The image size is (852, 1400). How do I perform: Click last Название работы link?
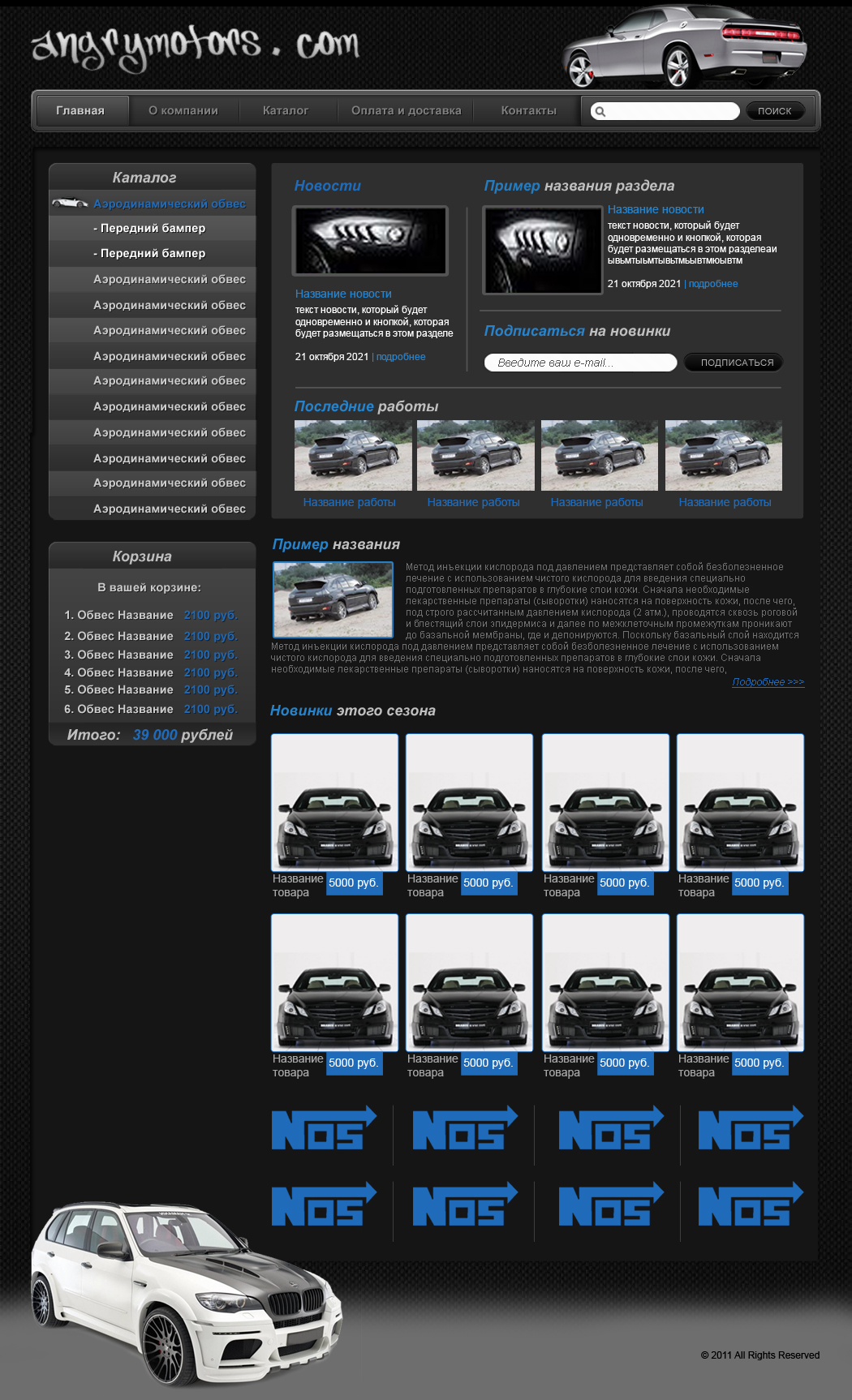(x=725, y=502)
